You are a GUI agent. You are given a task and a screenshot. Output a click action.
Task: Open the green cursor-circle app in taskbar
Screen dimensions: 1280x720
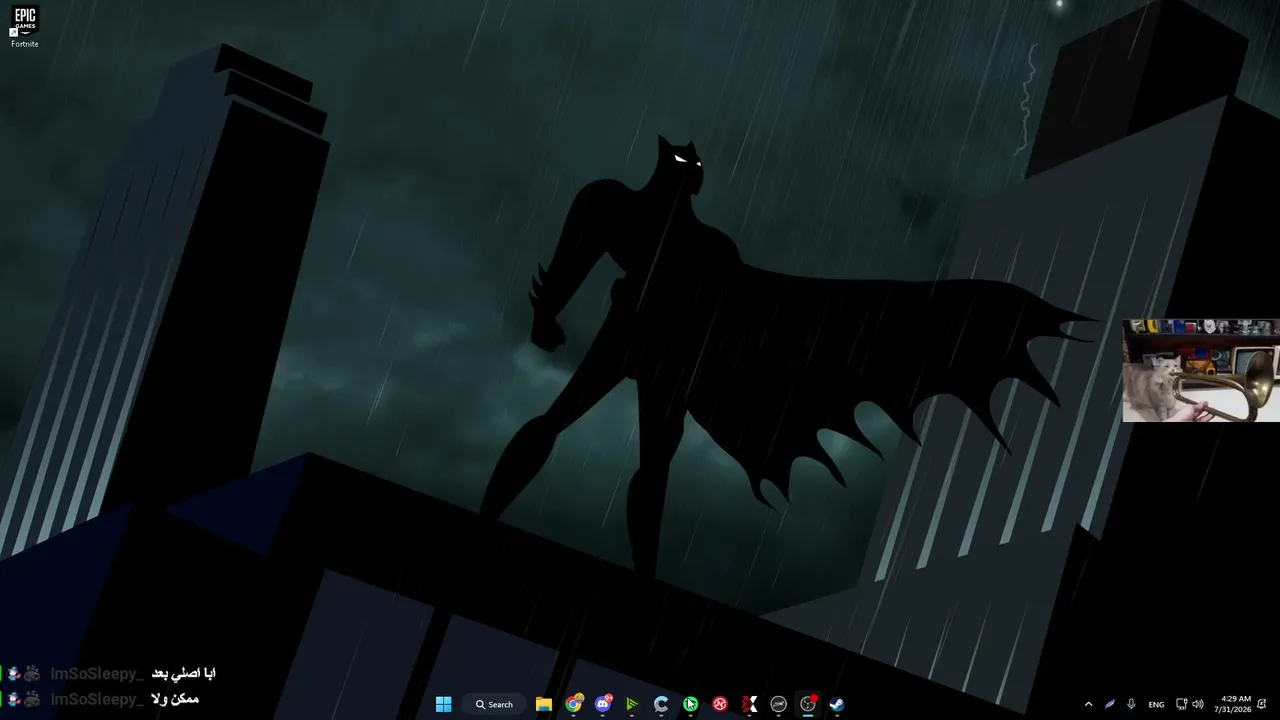(690, 704)
